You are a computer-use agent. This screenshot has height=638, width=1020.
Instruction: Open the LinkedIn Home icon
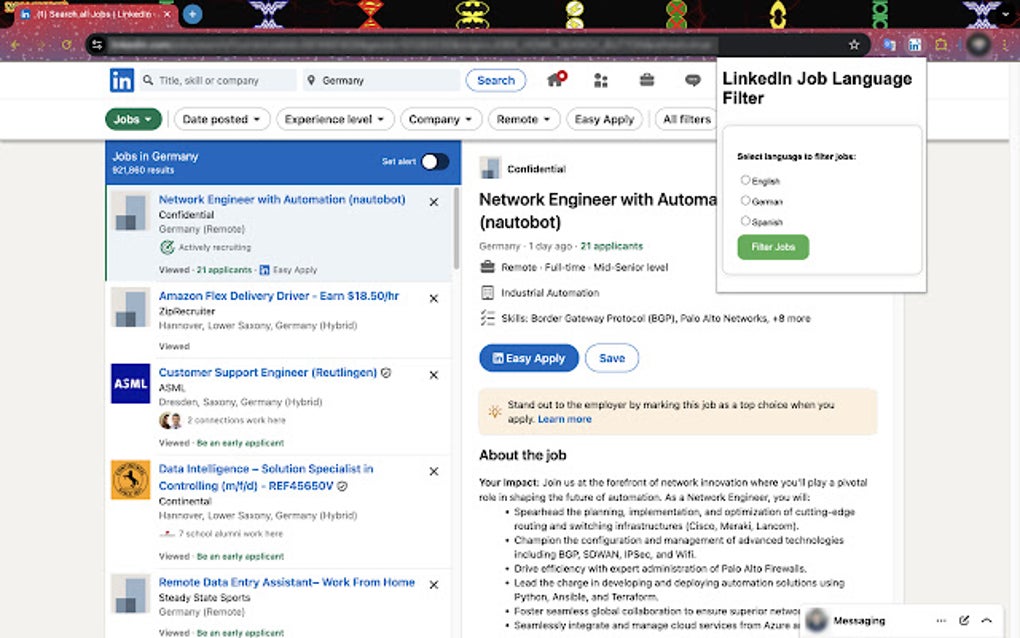555,79
